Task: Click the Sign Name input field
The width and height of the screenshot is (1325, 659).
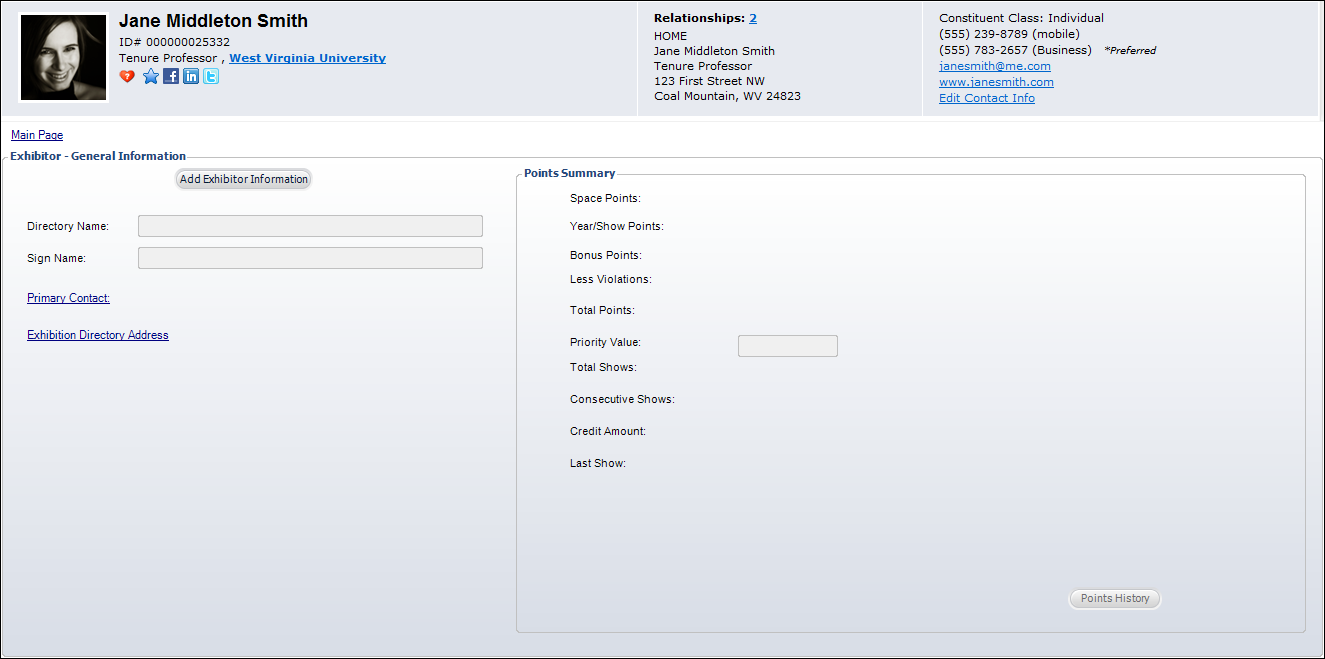Action: 310,258
